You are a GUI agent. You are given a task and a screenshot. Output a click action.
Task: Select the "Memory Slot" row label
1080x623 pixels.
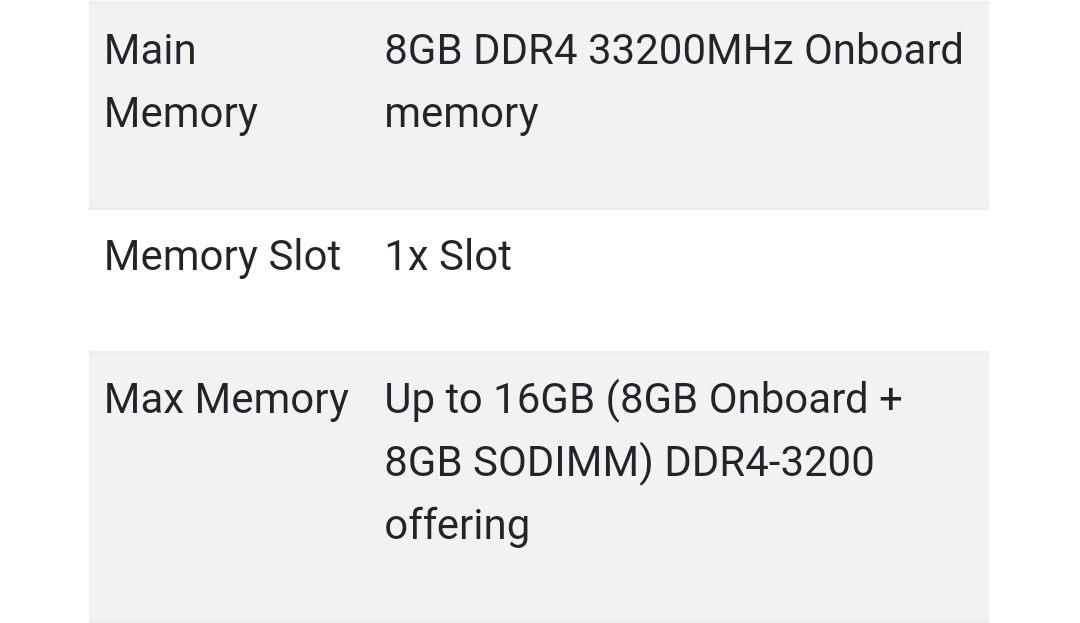click(x=222, y=256)
